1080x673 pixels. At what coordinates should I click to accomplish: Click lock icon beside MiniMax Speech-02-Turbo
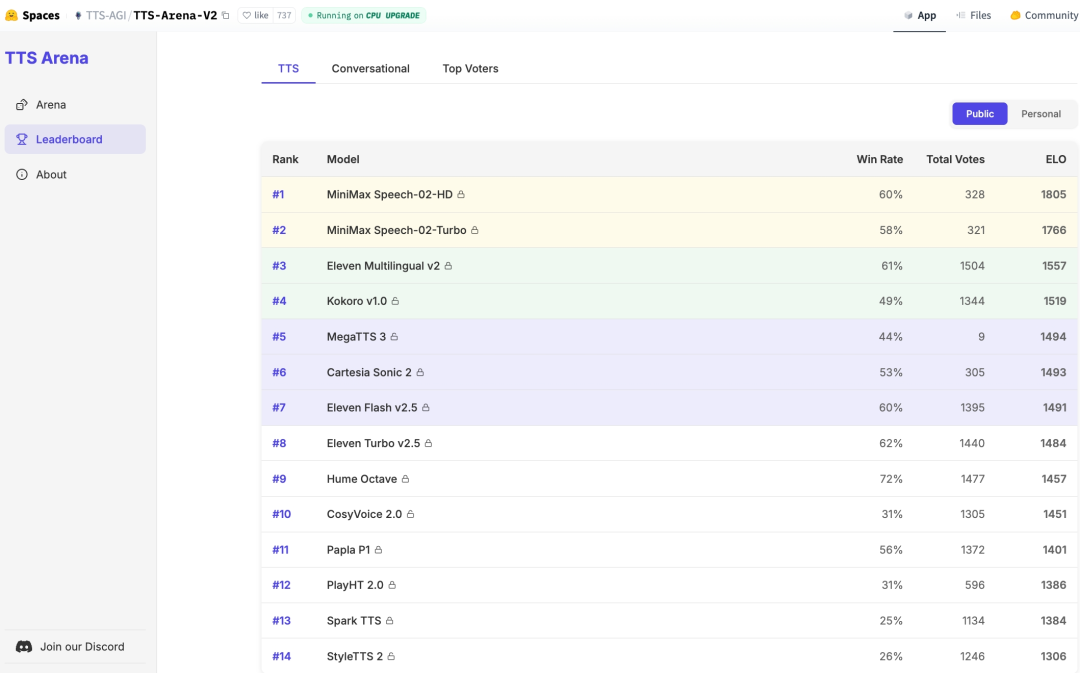pyautogui.click(x=475, y=230)
